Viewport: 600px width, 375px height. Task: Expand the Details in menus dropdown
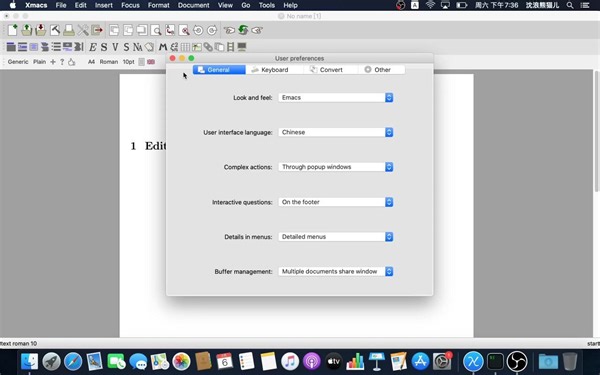(336, 237)
